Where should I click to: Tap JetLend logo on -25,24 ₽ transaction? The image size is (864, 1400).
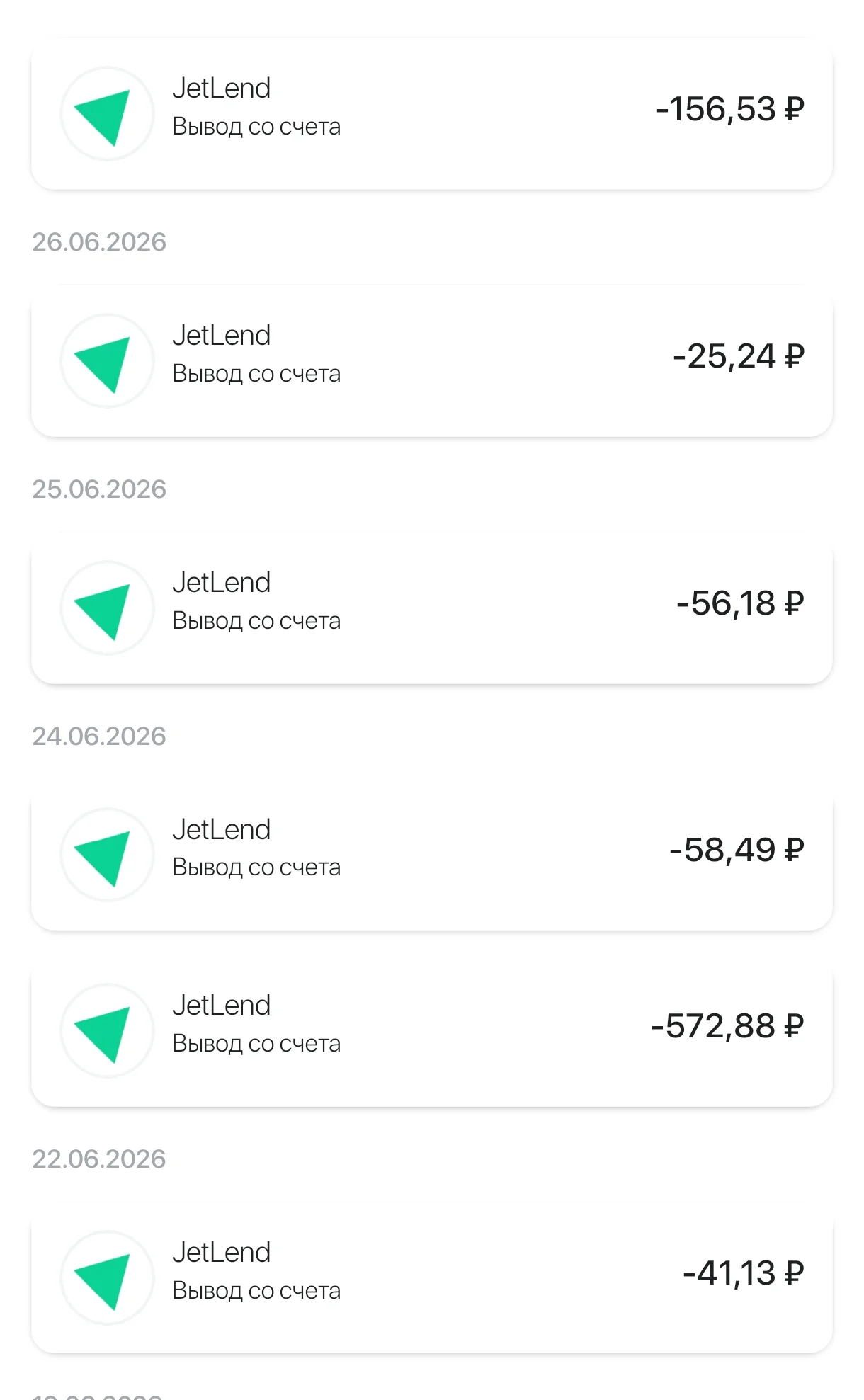click(107, 361)
